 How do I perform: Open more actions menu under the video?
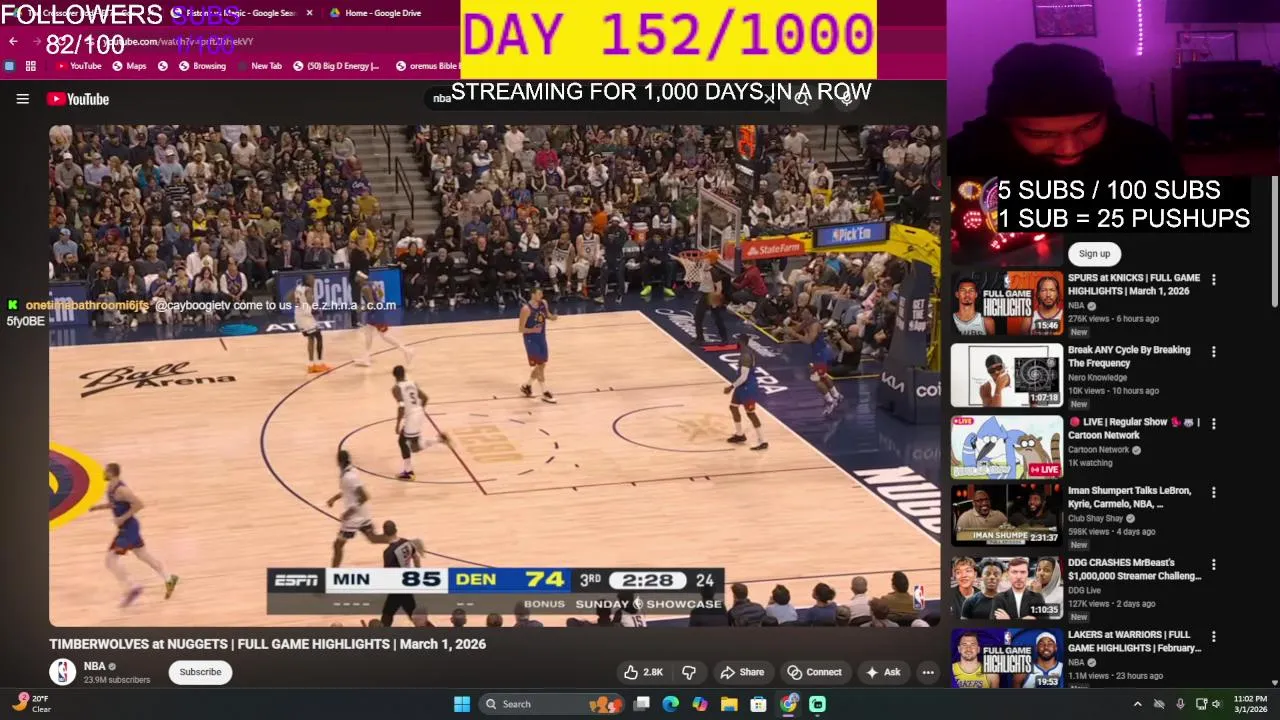click(928, 672)
